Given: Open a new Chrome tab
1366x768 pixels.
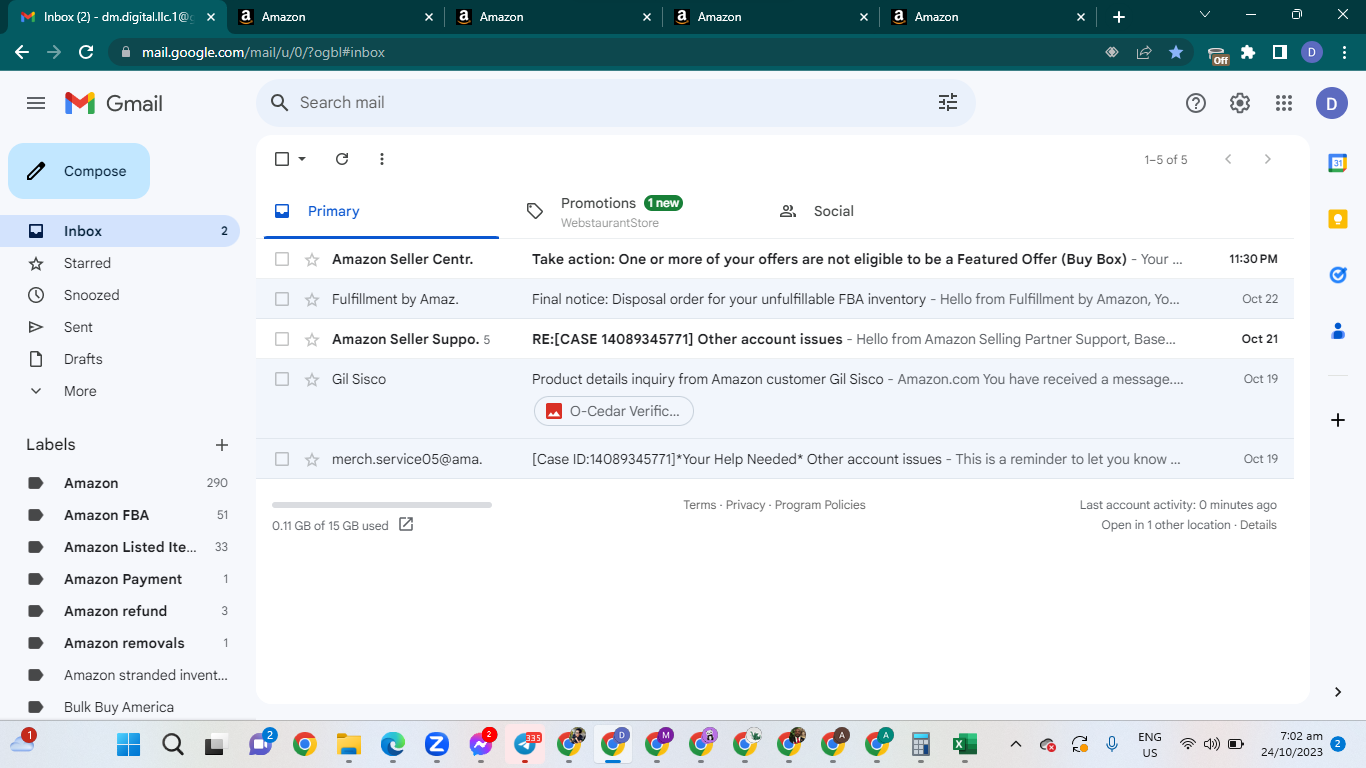Looking at the screenshot, I should 1119,17.
